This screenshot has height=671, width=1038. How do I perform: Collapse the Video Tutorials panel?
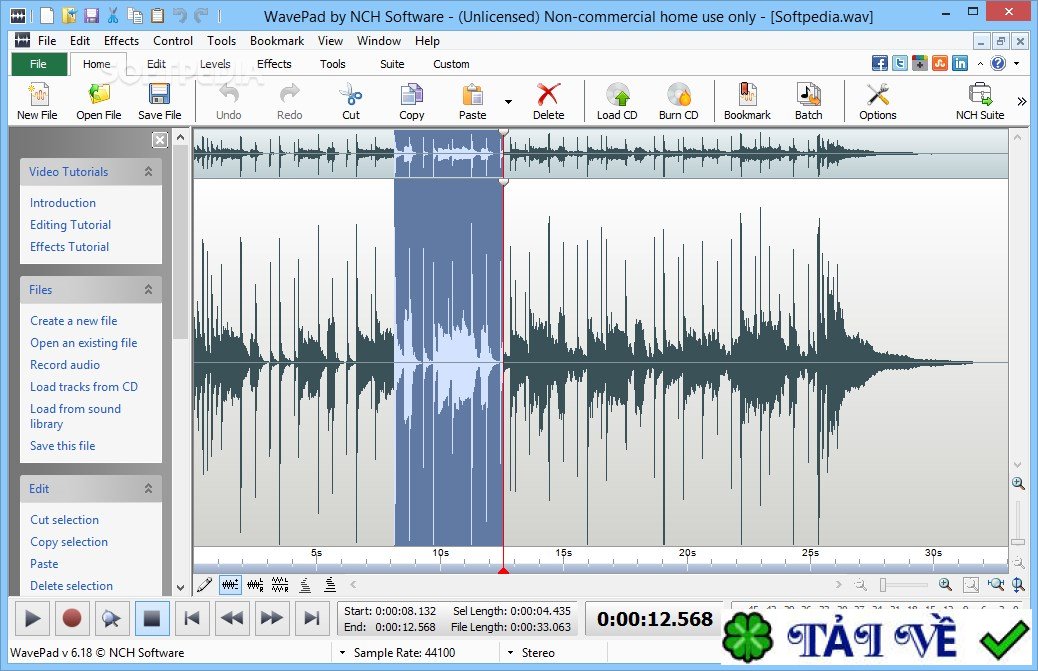[x=148, y=172]
